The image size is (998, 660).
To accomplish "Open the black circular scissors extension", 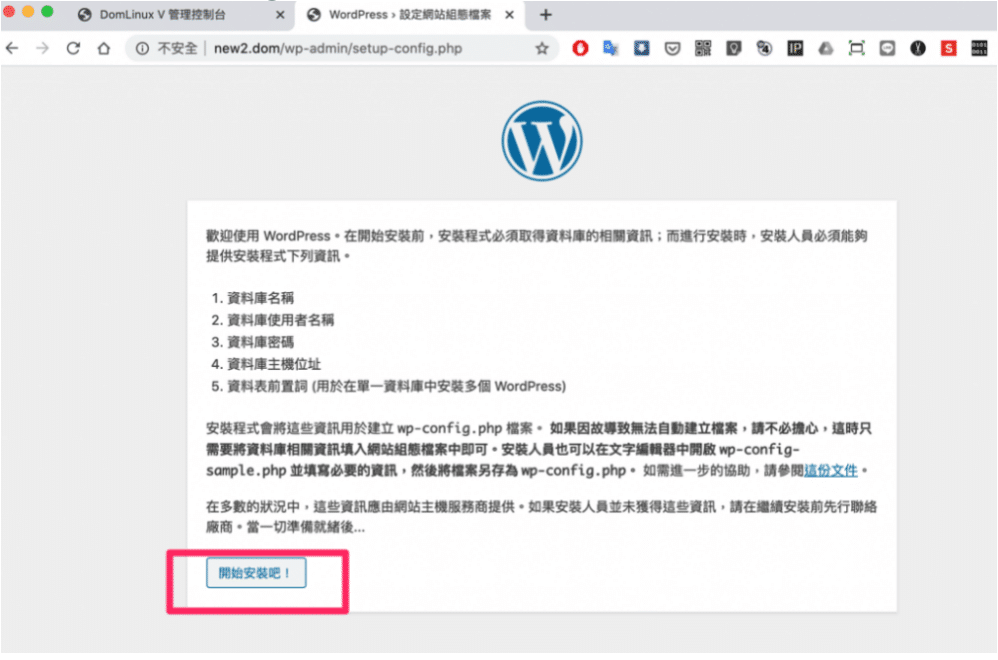I will point(918,48).
